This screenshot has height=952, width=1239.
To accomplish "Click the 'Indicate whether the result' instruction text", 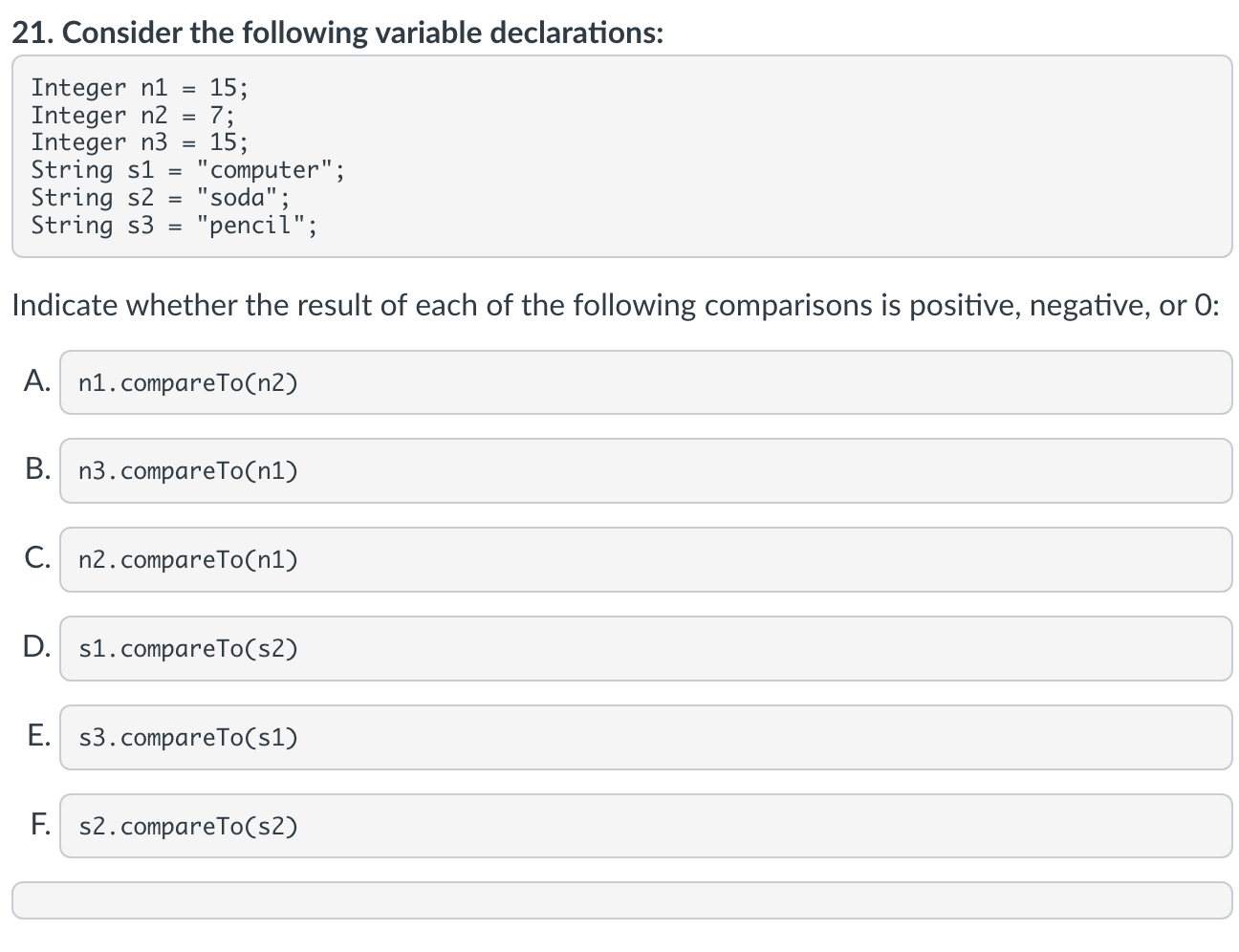I will pyautogui.click(x=616, y=305).
